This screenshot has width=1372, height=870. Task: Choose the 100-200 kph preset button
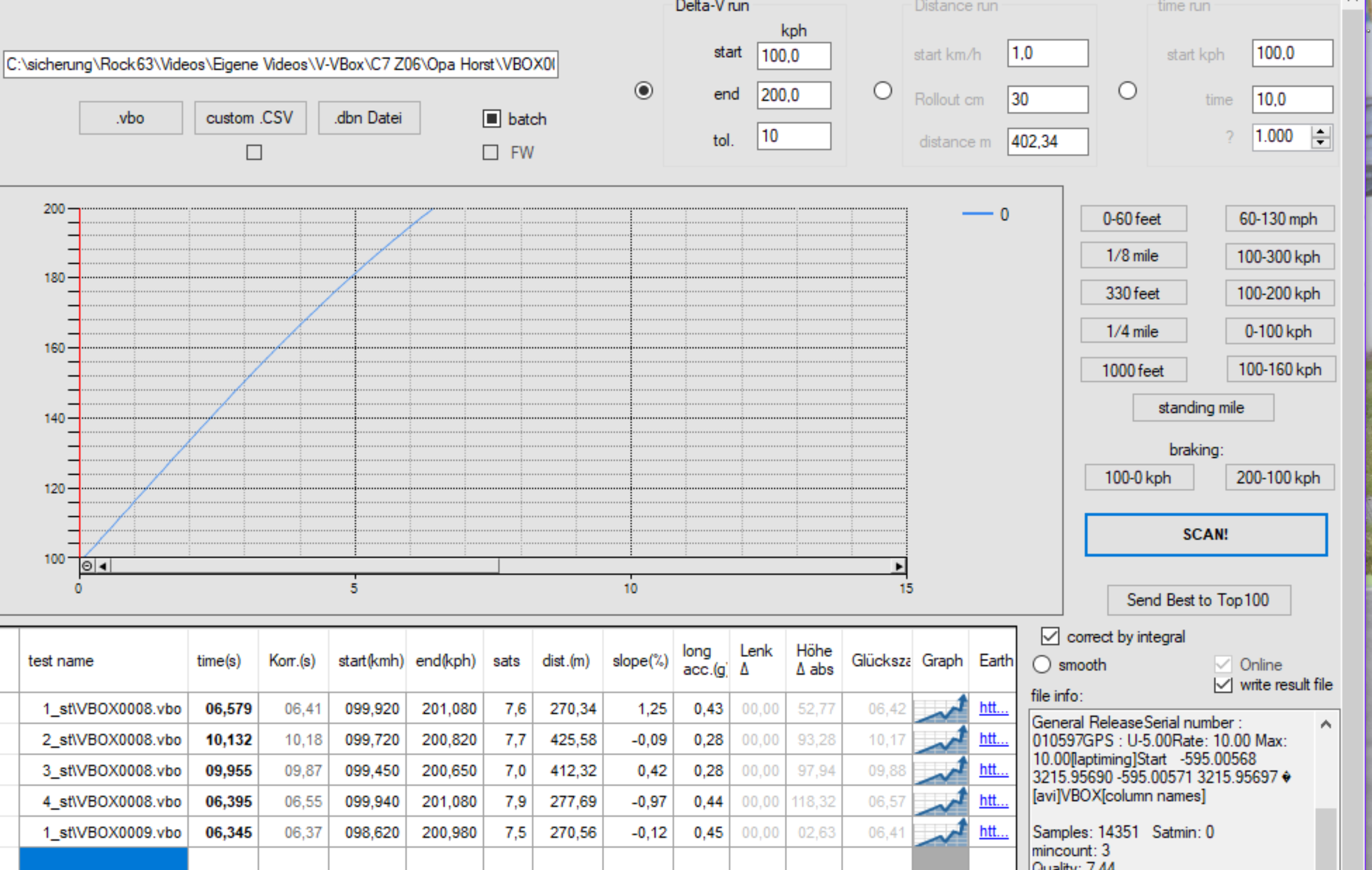[x=1279, y=294]
